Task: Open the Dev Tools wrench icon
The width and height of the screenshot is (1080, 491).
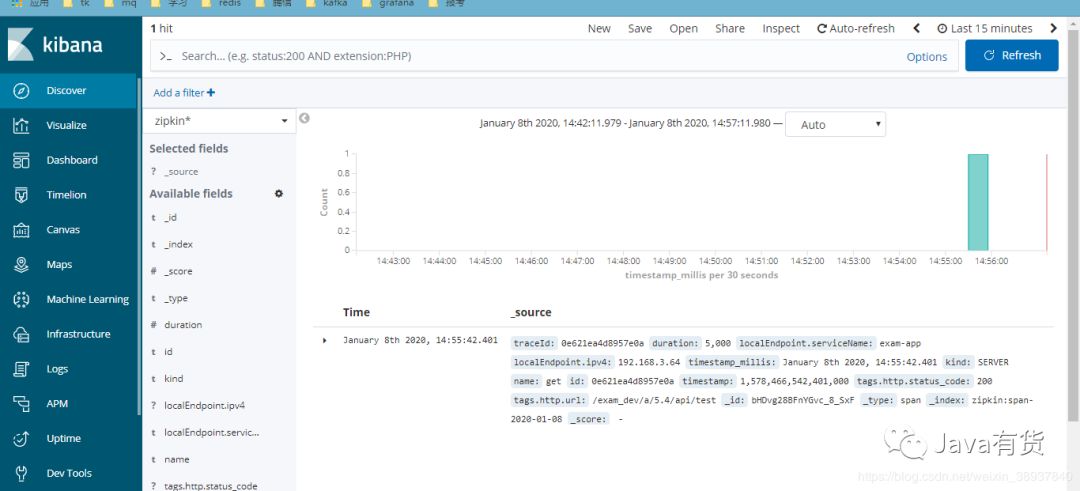Action: tap(21, 473)
